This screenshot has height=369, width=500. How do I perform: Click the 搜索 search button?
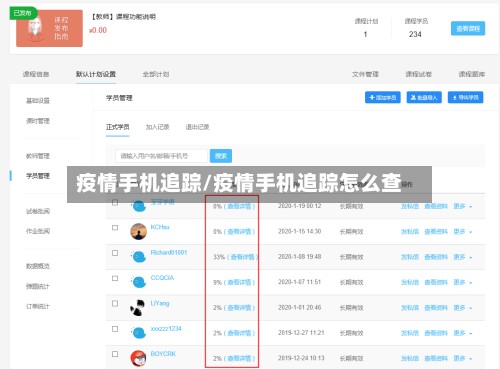tap(221, 156)
